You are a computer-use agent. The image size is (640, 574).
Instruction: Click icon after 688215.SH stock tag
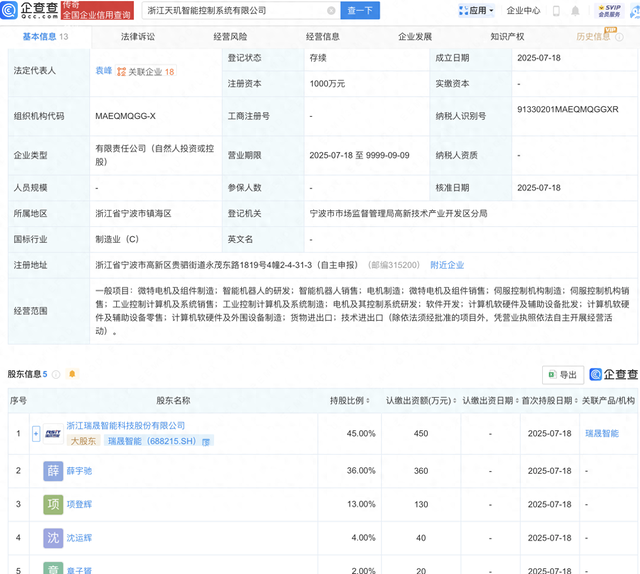(x=206, y=441)
